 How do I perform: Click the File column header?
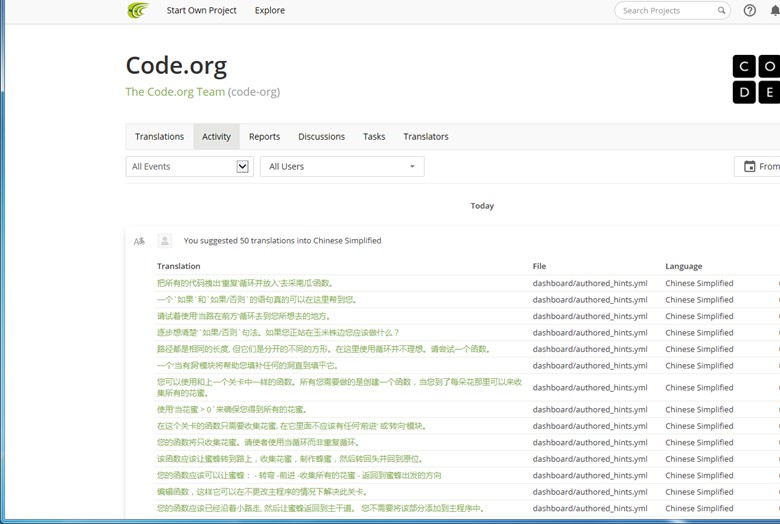[539, 266]
